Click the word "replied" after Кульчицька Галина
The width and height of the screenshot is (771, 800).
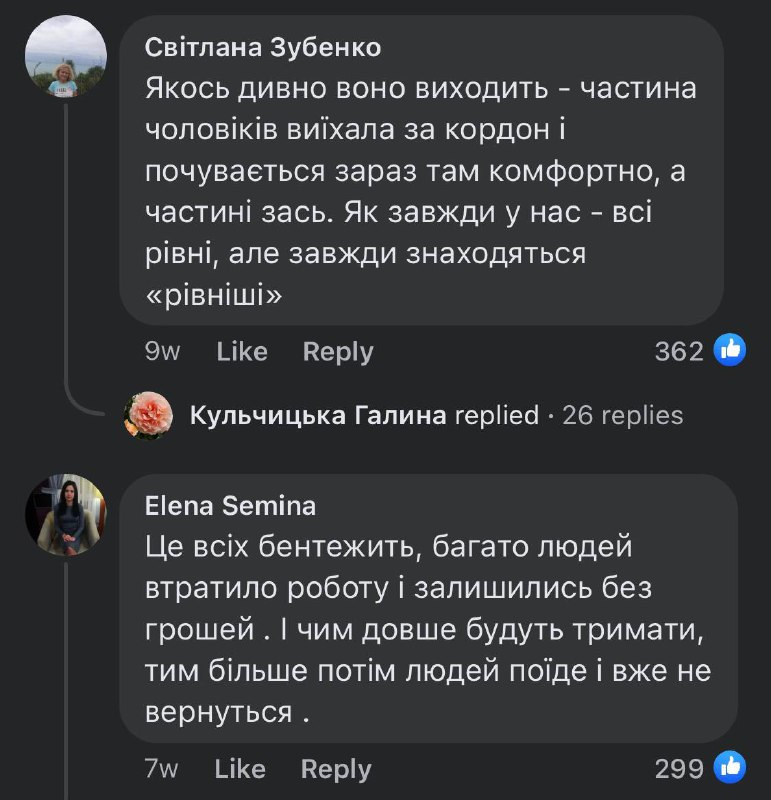pyautogui.click(x=497, y=415)
